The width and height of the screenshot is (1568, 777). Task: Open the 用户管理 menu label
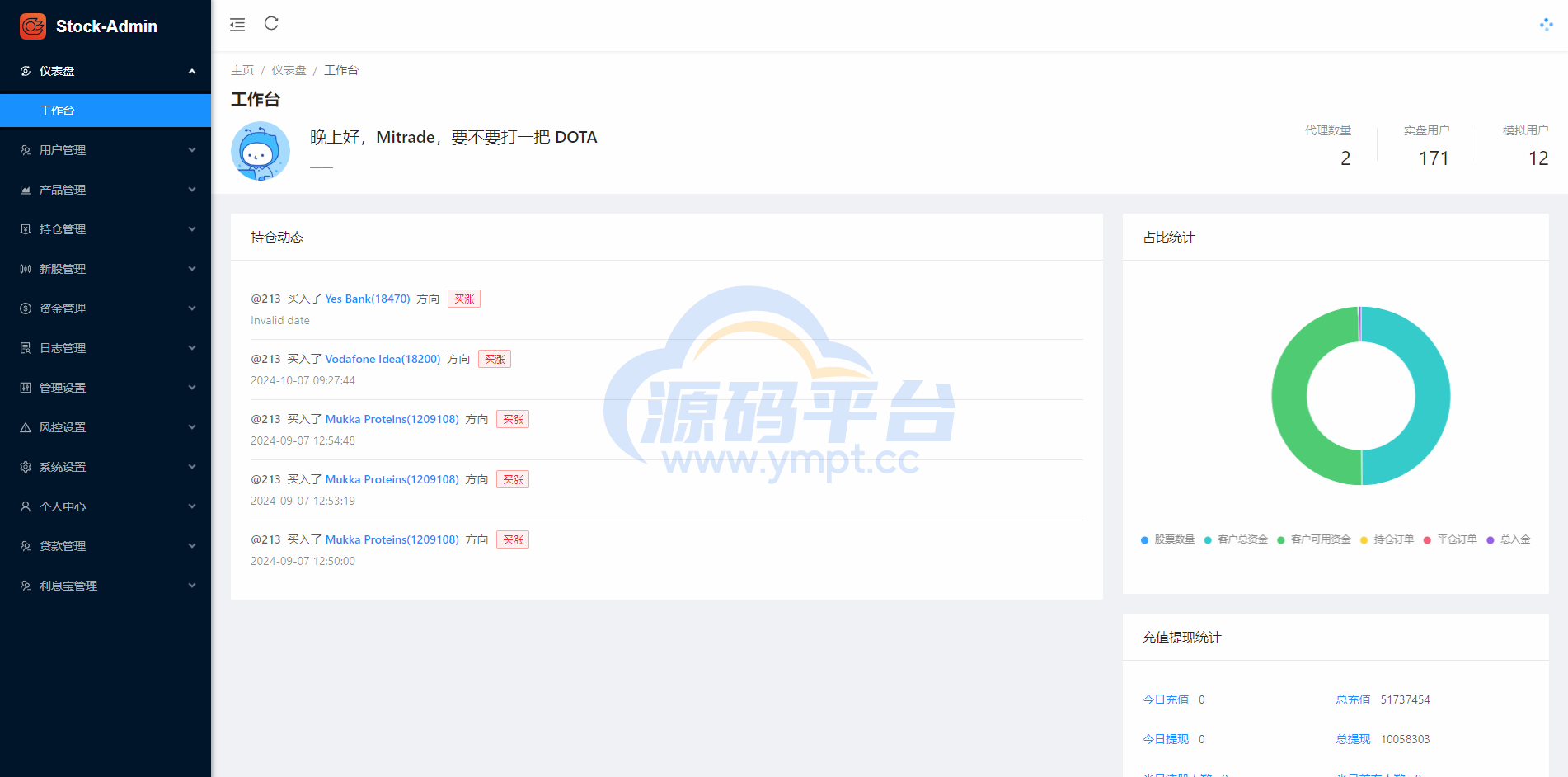coord(63,150)
